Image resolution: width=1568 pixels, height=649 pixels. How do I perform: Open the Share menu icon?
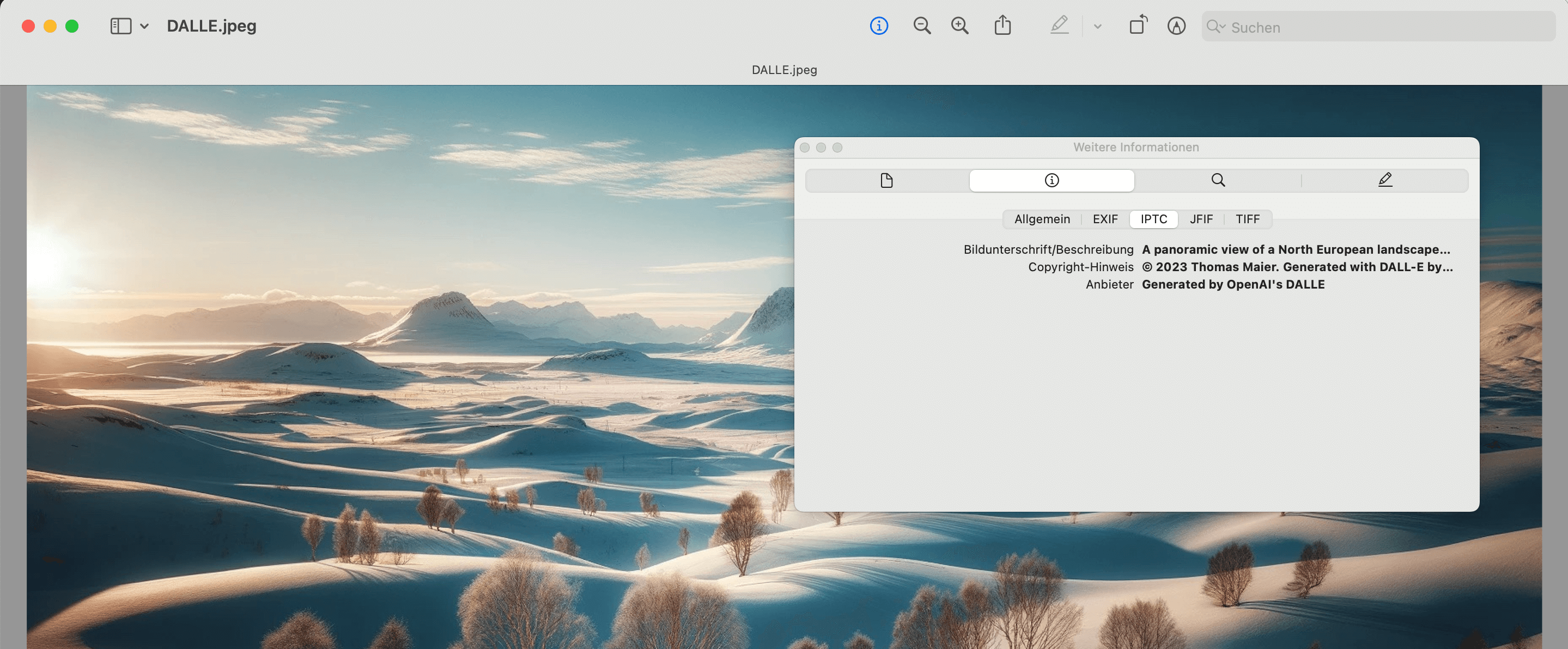click(1003, 26)
